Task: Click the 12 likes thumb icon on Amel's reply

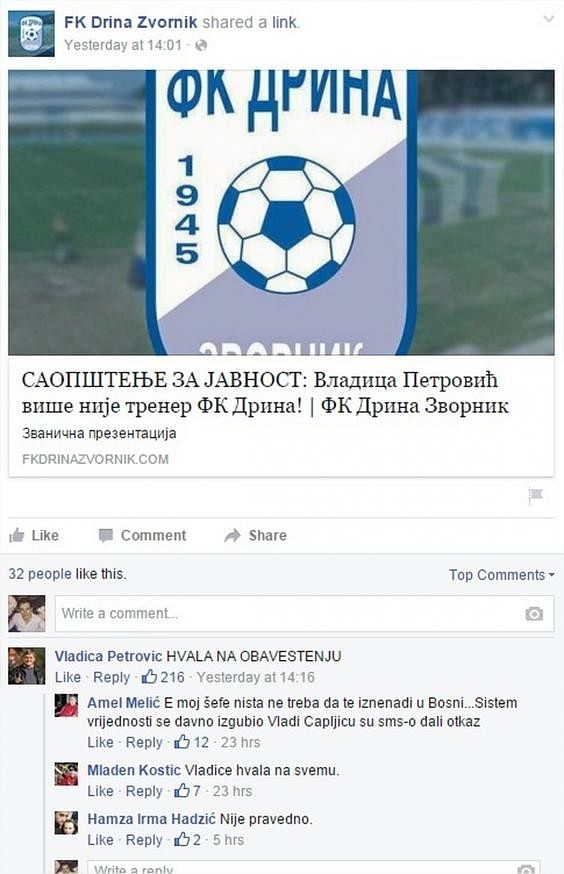Action: [x=182, y=742]
